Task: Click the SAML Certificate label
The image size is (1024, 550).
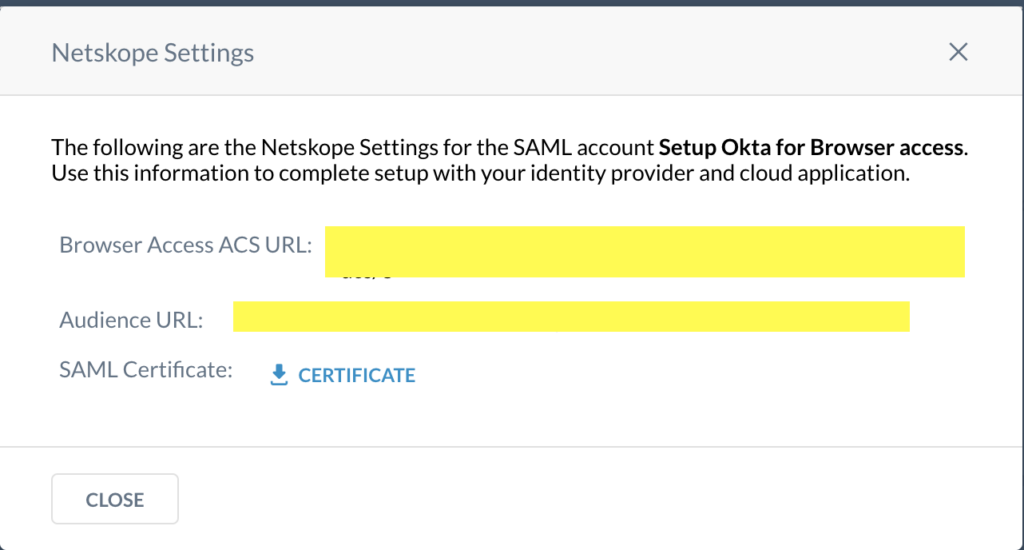Action: [146, 370]
